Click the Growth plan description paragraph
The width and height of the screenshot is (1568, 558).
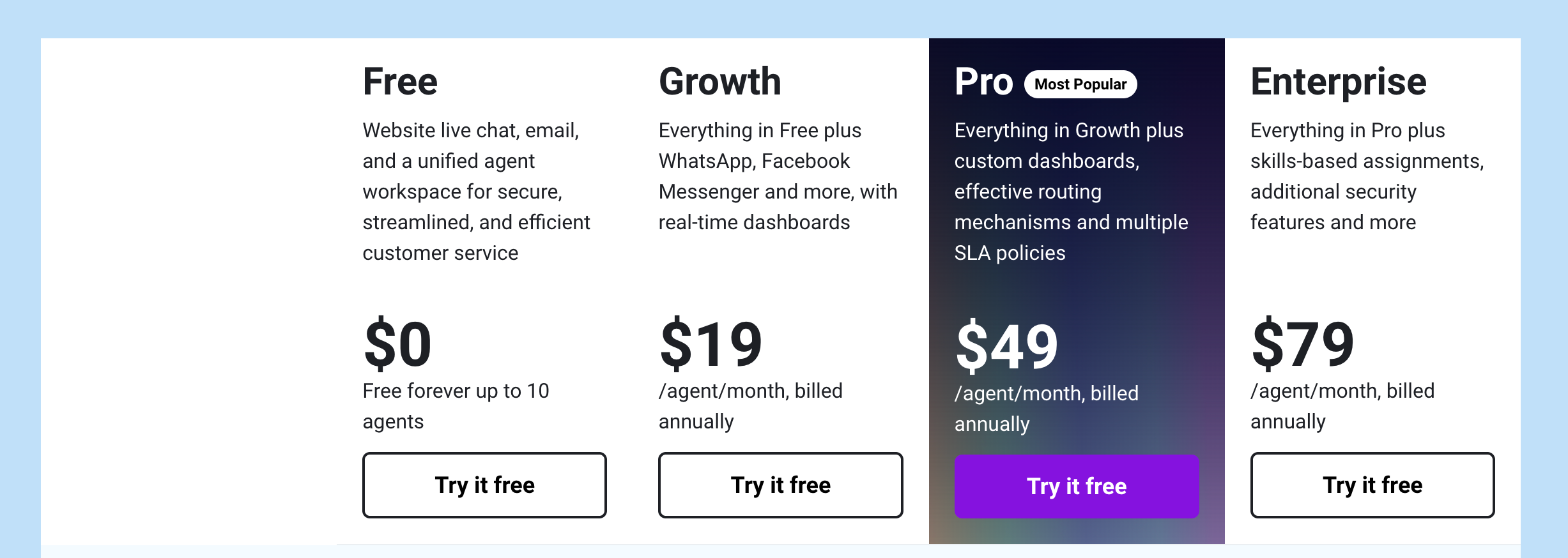pos(778,176)
